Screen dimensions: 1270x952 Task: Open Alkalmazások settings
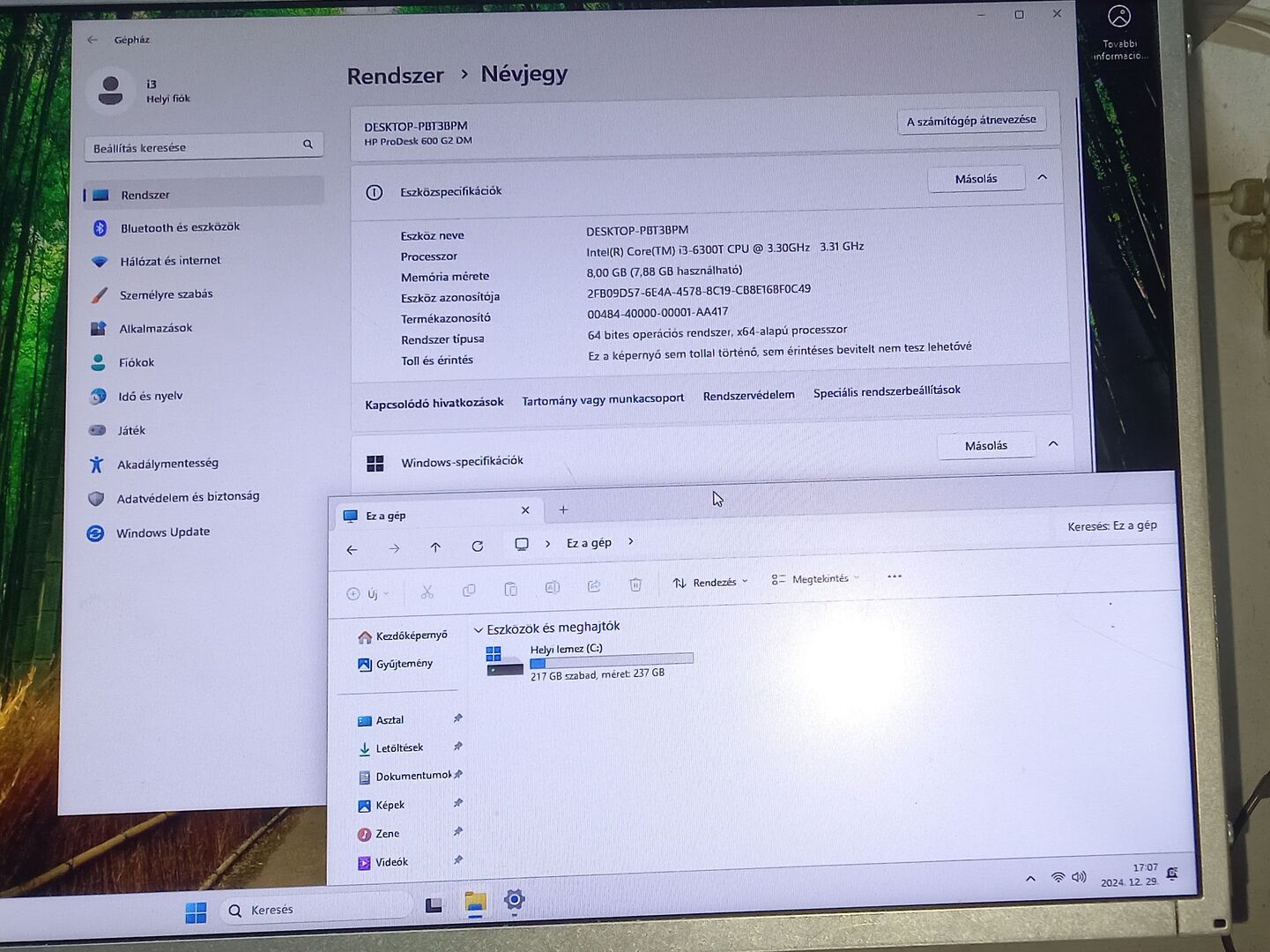pos(155,328)
